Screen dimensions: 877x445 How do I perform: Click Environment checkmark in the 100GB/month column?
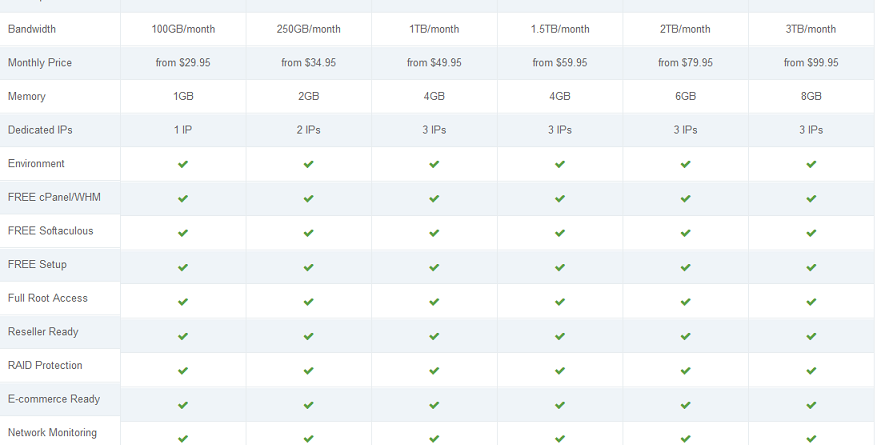[183, 164]
